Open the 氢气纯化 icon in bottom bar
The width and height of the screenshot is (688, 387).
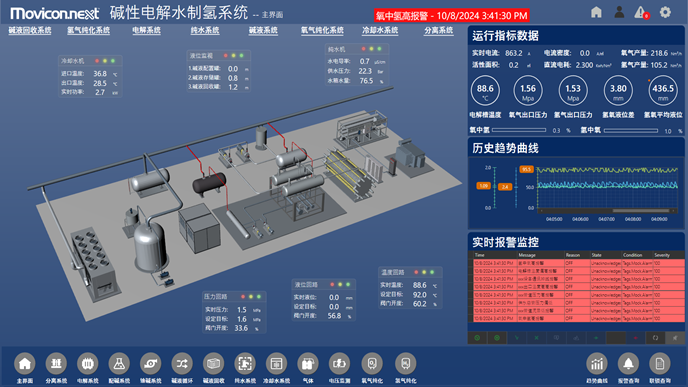pyautogui.click(x=405, y=364)
